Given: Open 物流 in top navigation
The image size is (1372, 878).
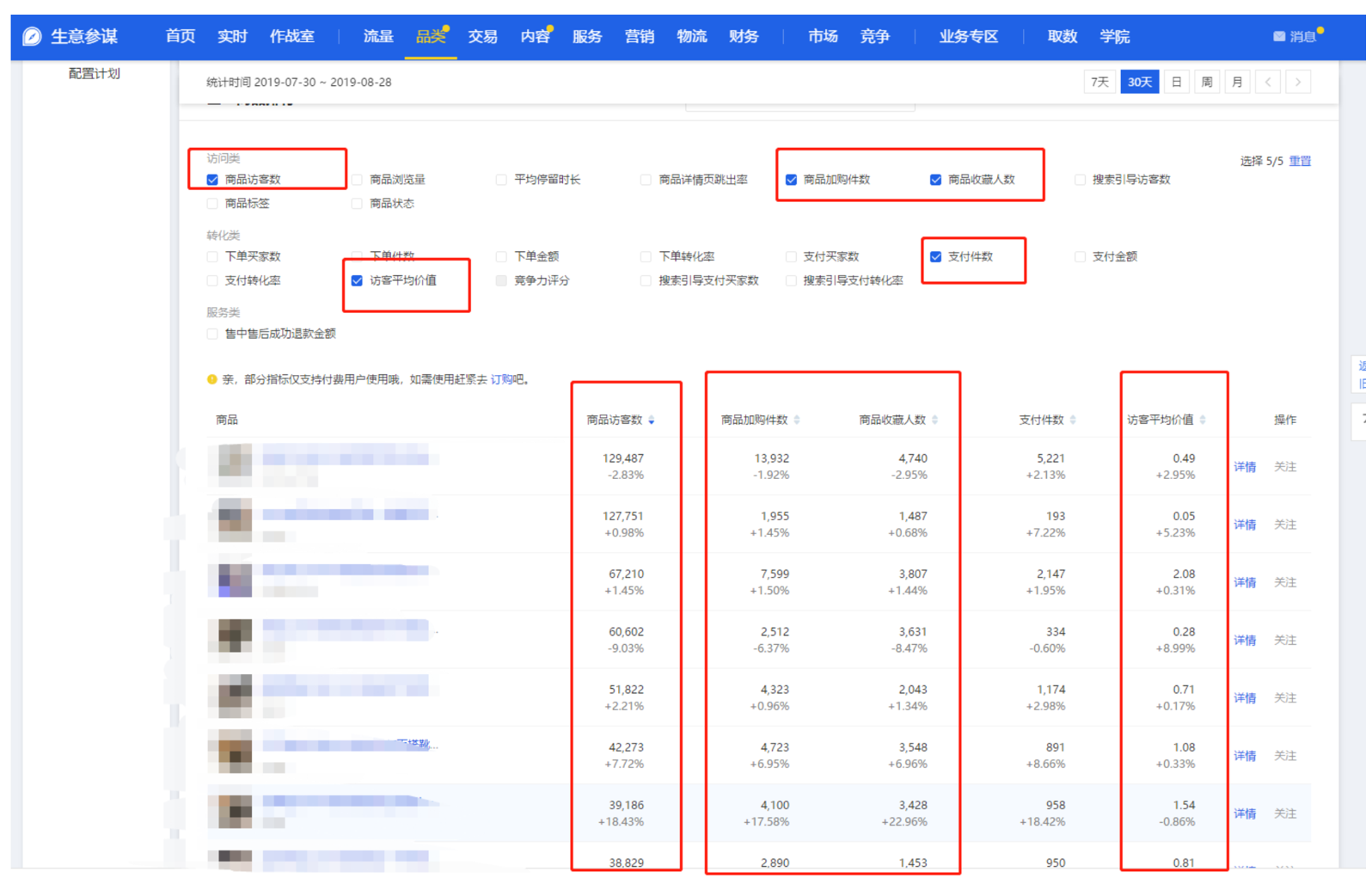Looking at the screenshot, I should (692, 36).
